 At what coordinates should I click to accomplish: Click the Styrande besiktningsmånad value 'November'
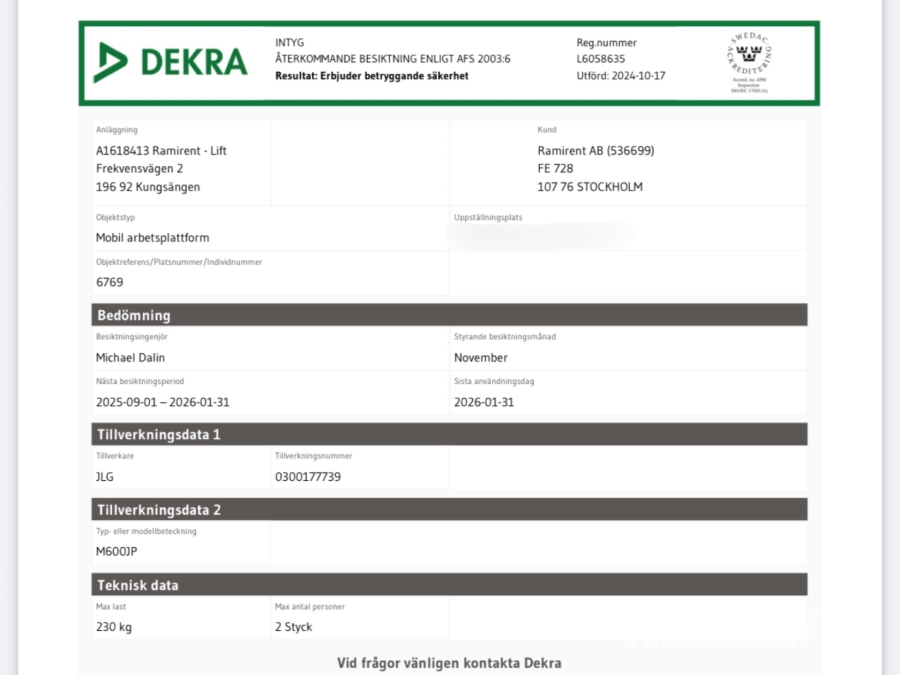pyautogui.click(x=481, y=358)
